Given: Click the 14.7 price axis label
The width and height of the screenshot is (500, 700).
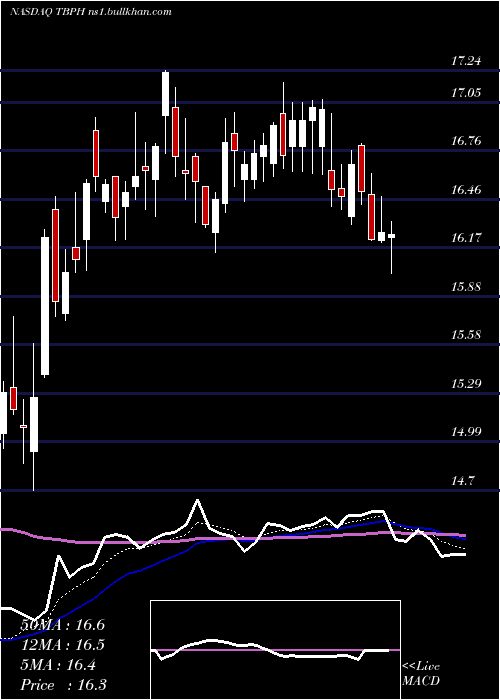Looking at the screenshot, I should [x=462, y=481].
